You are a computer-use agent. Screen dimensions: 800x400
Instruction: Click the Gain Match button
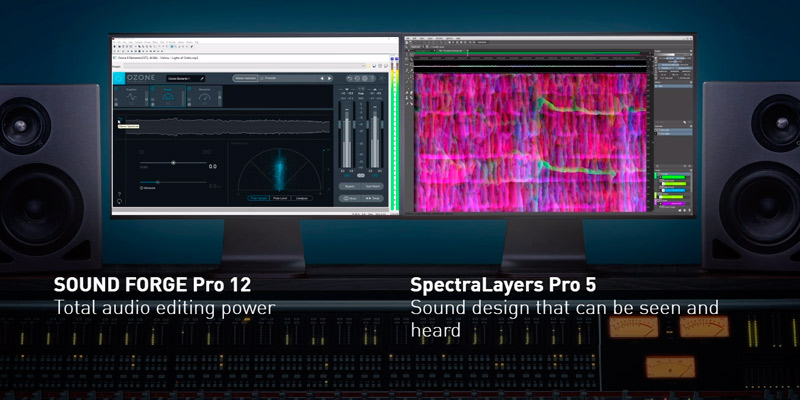point(372,187)
